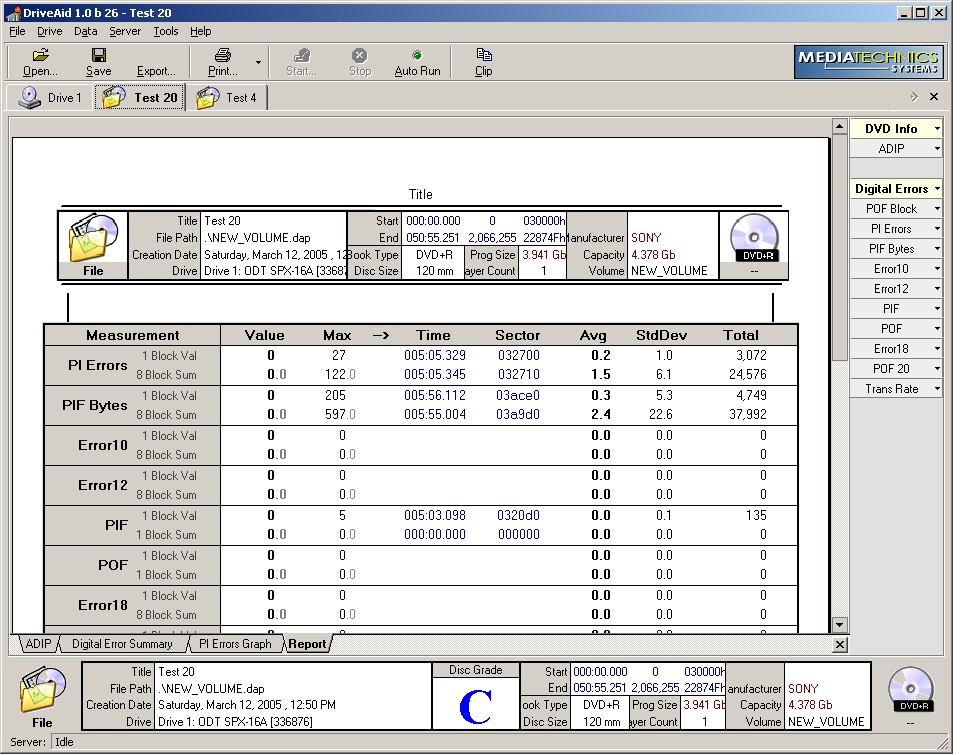
Task: Expand the DVD Info panel section
Action: pyautogui.click(x=896, y=128)
